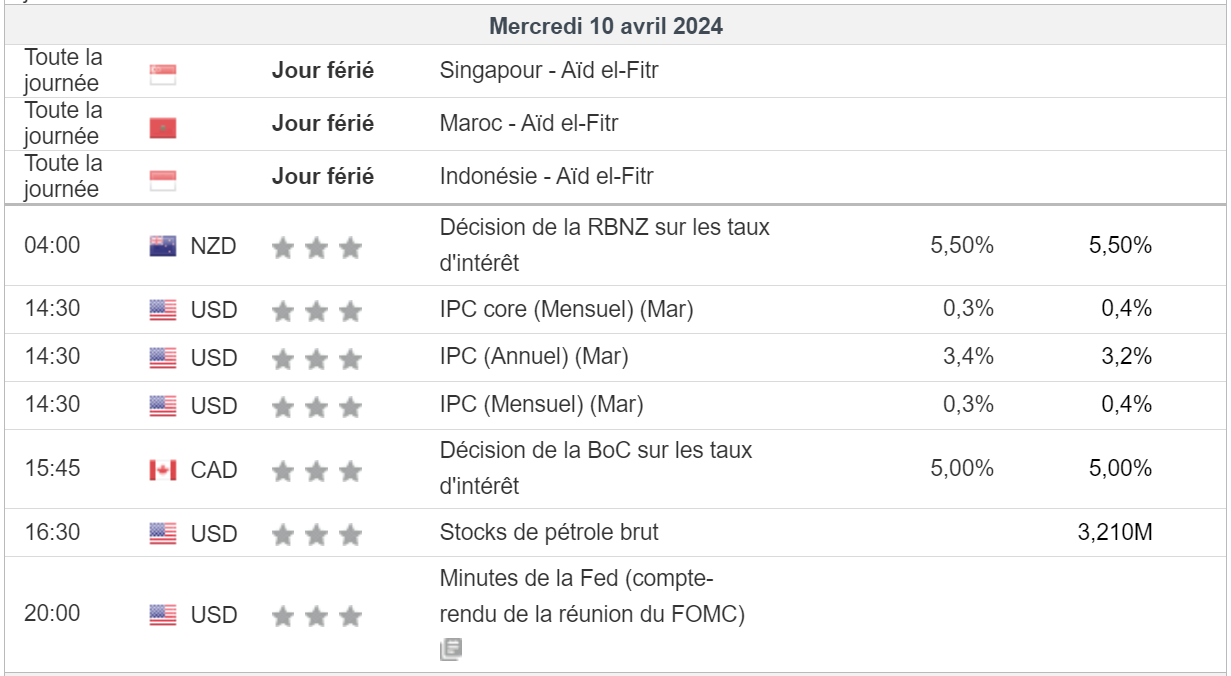Viewport: 1231px width, 676px height.
Task: Click the New Zealand flag icon
Action: (x=163, y=246)
